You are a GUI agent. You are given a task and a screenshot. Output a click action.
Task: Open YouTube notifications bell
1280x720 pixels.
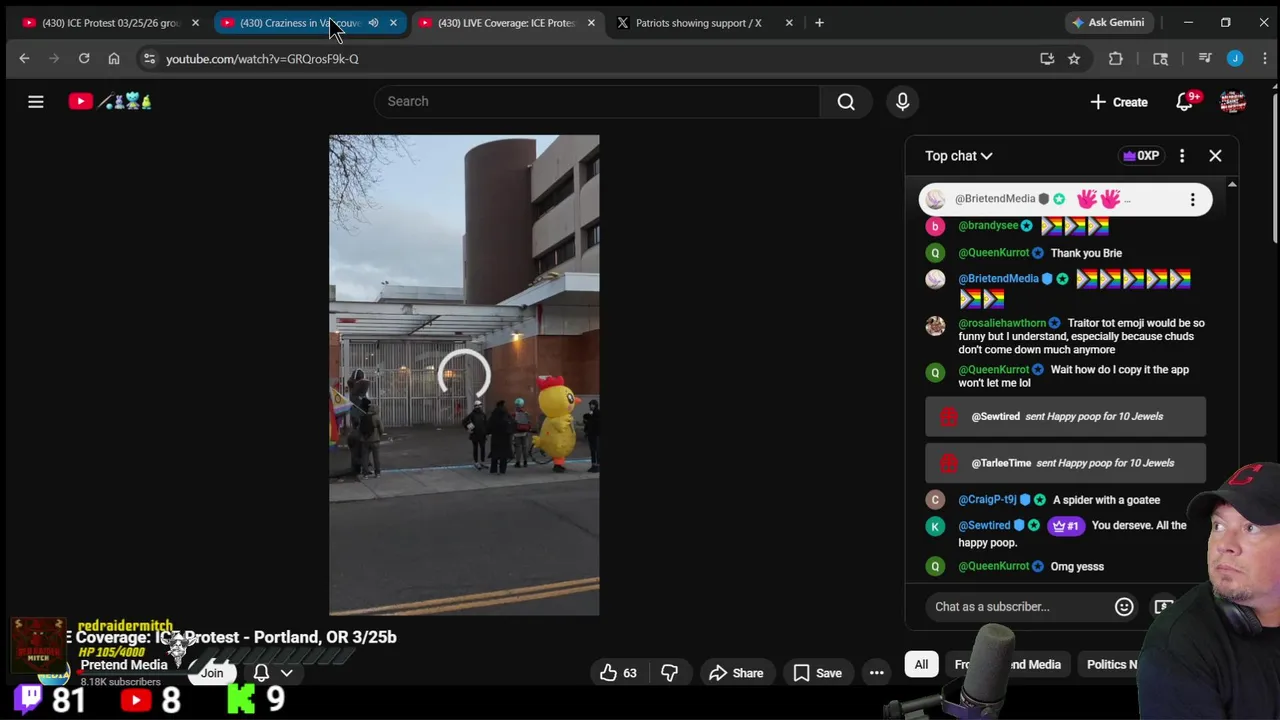1185,102
